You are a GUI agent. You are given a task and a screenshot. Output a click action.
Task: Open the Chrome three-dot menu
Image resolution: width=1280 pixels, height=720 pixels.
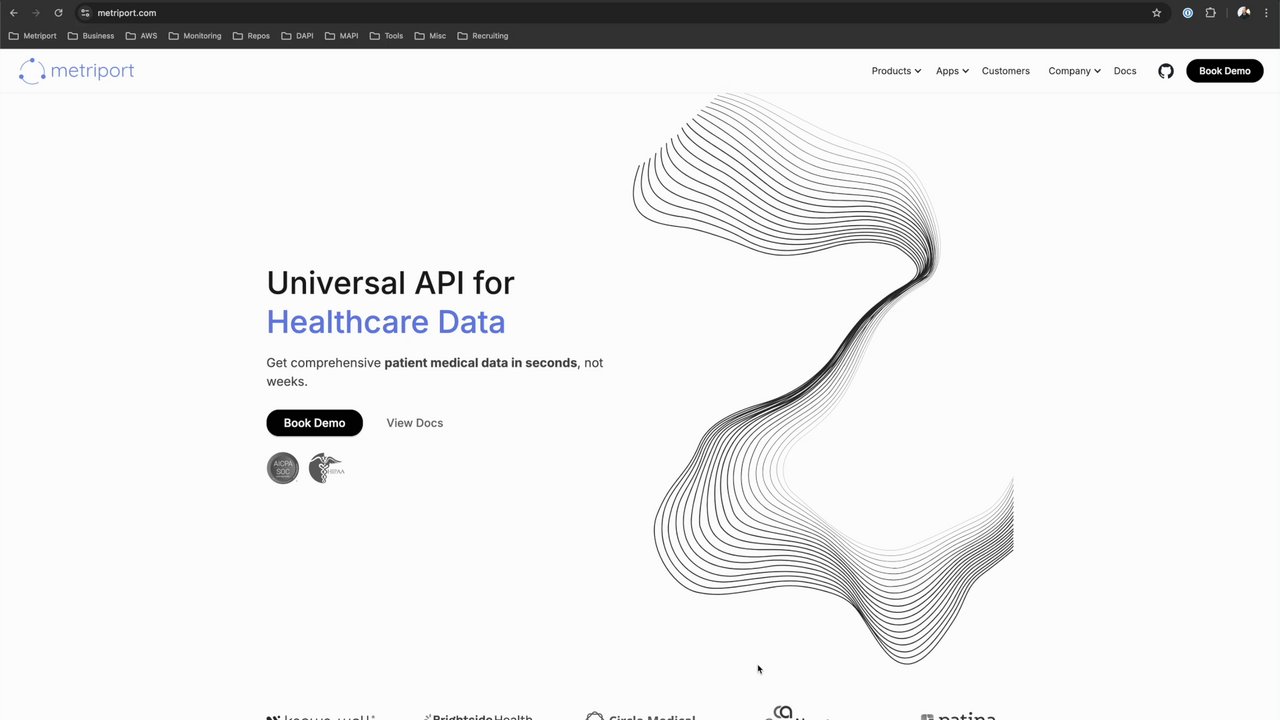[1266, 13]
